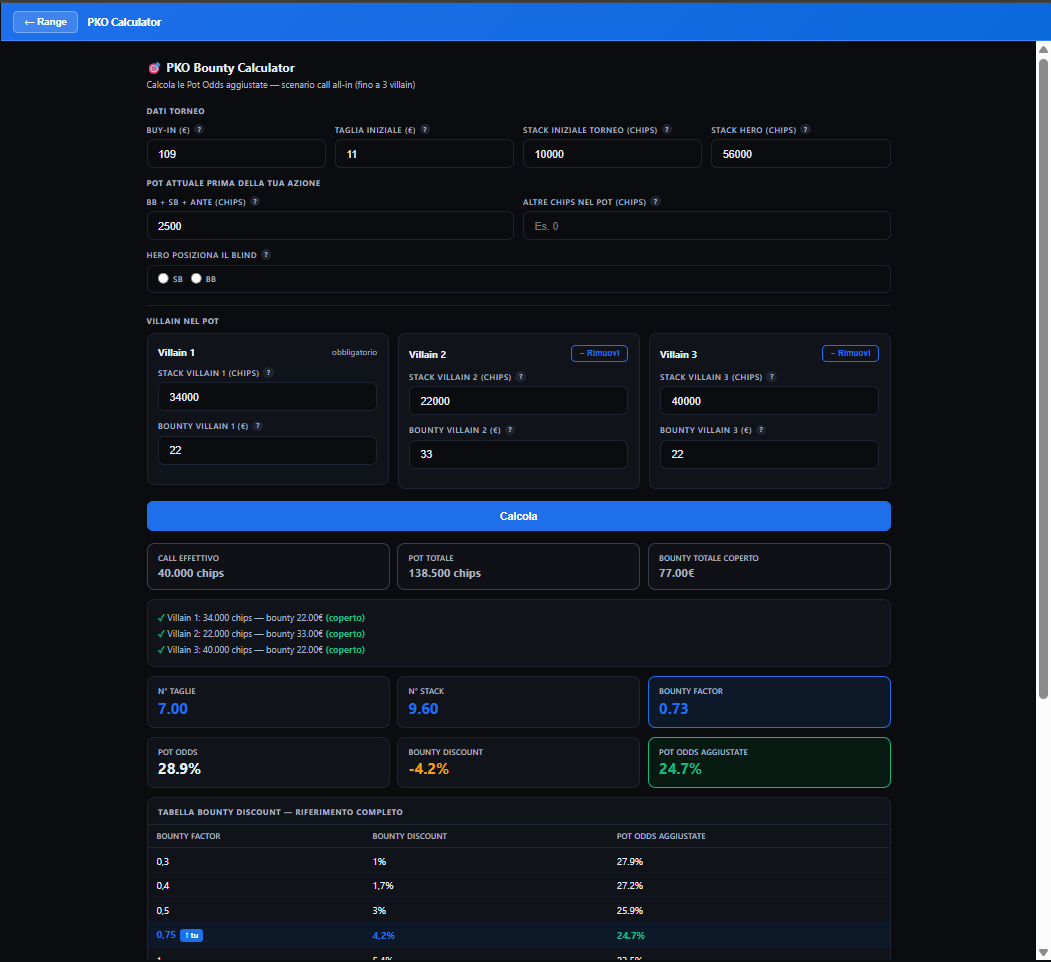This screenshot has width=1051, height=962.
Task: Click the target icon beside PKO Bounty Calculator
Action: pyautogui.click(x=154, y=68)
